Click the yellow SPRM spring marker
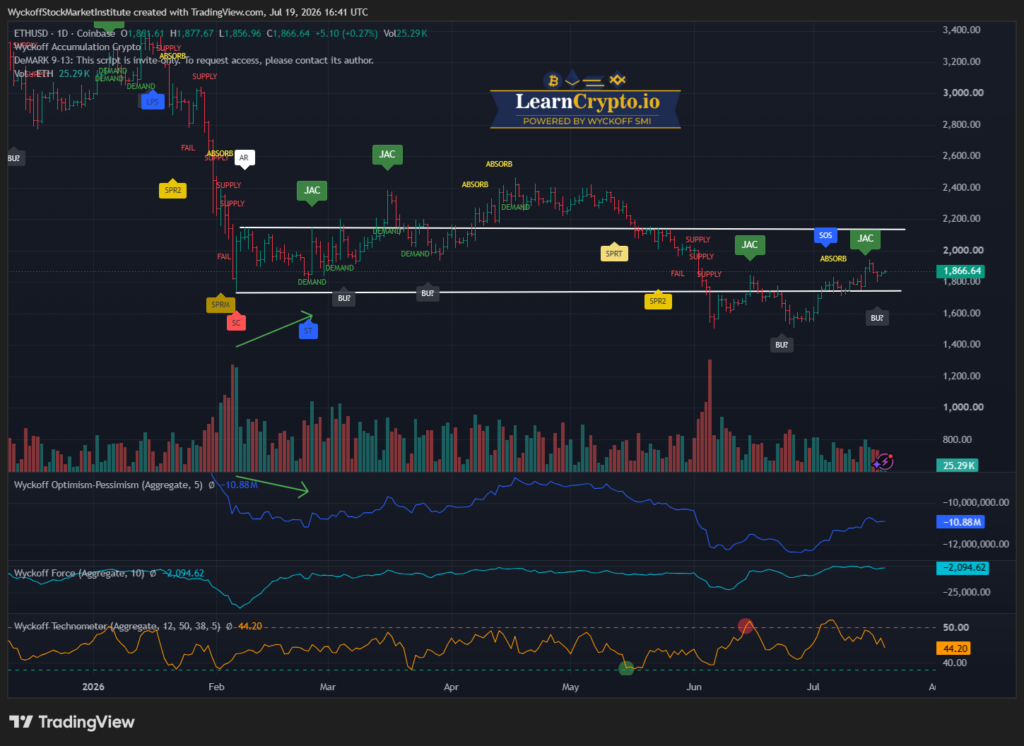 (x=221, y=304)
